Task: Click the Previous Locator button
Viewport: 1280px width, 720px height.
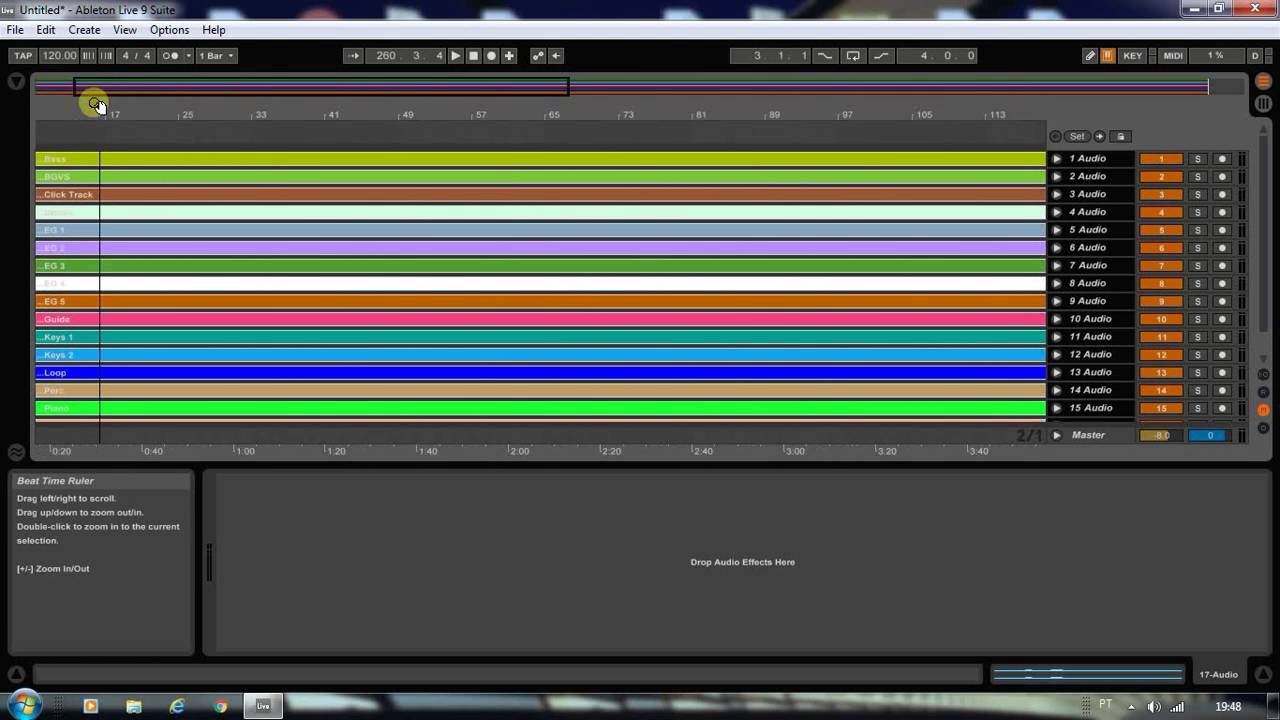Action: pos(1056,136)
